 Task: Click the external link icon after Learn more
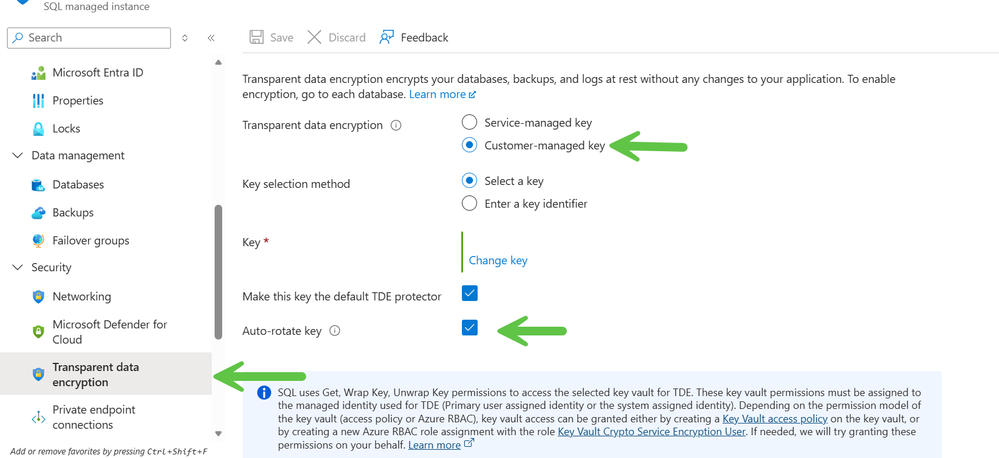[472, 95]
